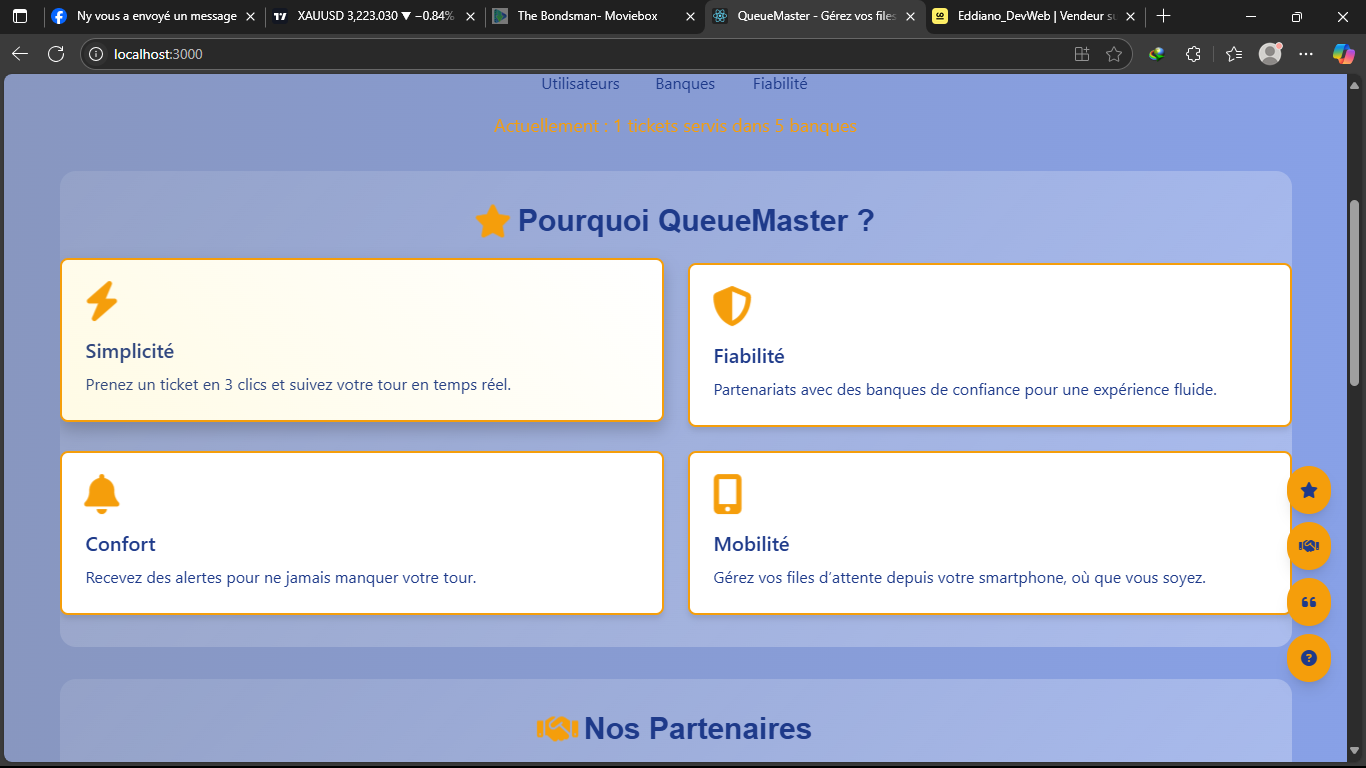The width and height of the screenshot is (1366, 768).
Task: Click the floating star shortcut button
Action: click(1309, 490)
